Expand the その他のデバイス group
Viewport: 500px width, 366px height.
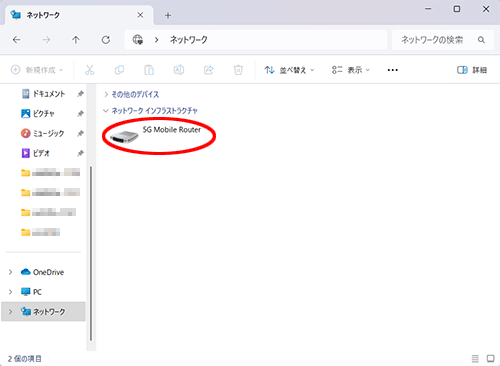[x=106, y=95]
